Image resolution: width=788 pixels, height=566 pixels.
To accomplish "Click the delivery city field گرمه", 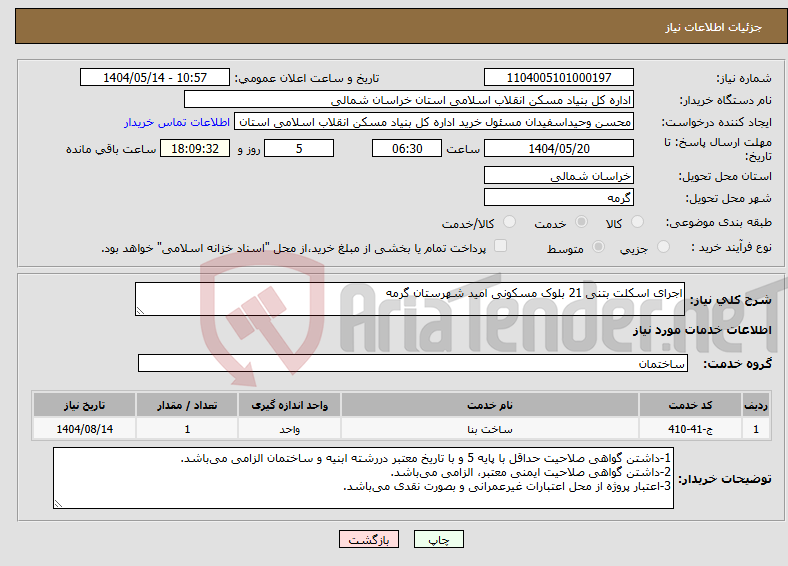I will pyautogui.click(x=559, y=197).
